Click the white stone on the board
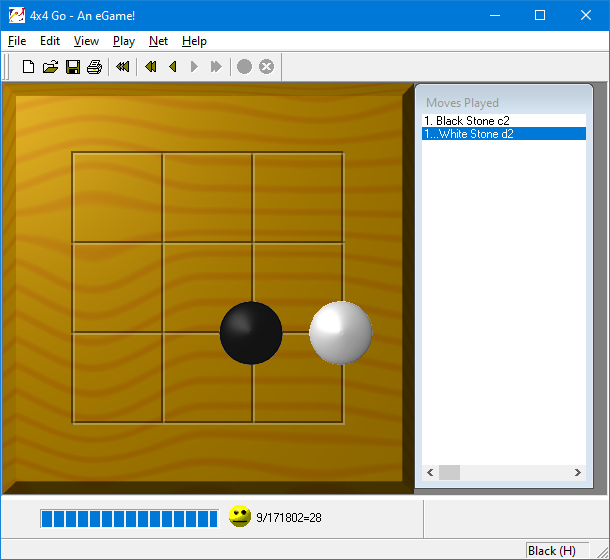The width and height of the screenshot is (610, 560). [x=341, y=333]
